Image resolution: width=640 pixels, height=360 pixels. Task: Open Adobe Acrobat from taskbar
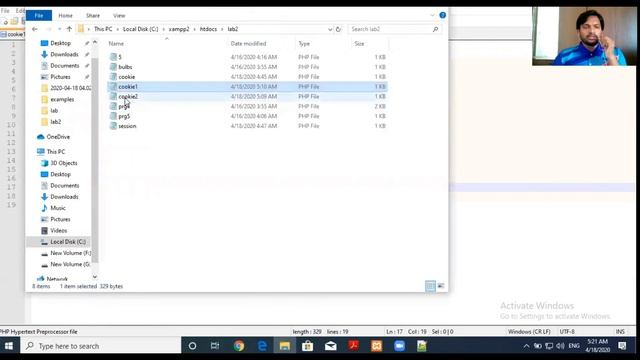(x=353, y=346)
